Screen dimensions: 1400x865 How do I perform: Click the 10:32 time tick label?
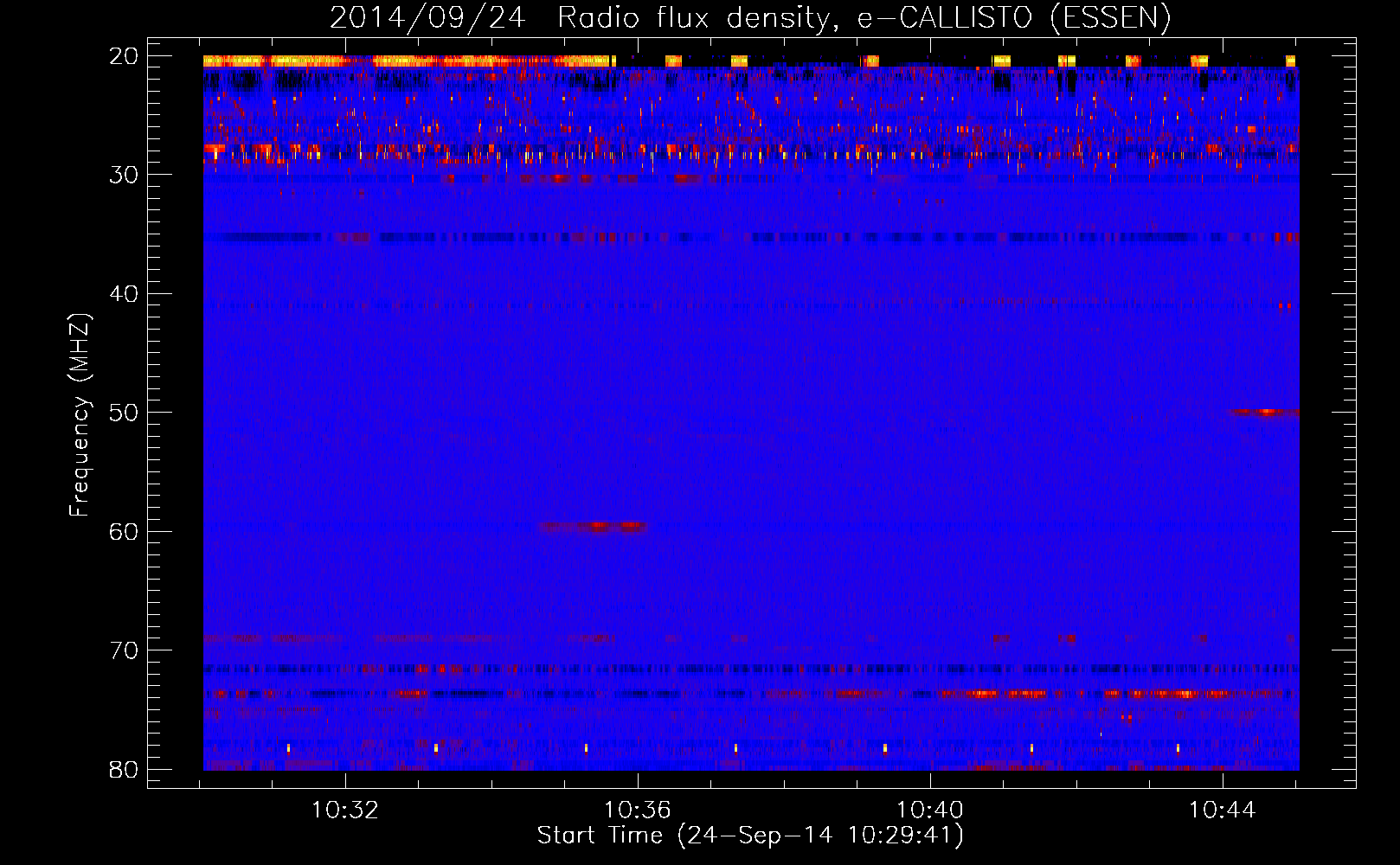click(x=345, y=811)
